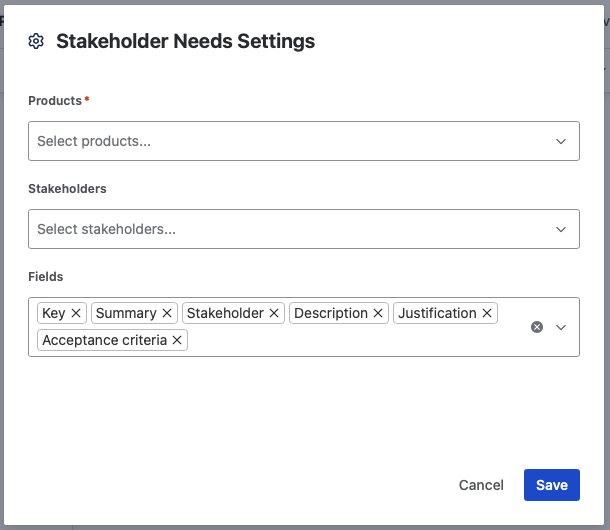Remove the Key field tag
This screenshot has height=530, width=610.
(x=76, y=313)
